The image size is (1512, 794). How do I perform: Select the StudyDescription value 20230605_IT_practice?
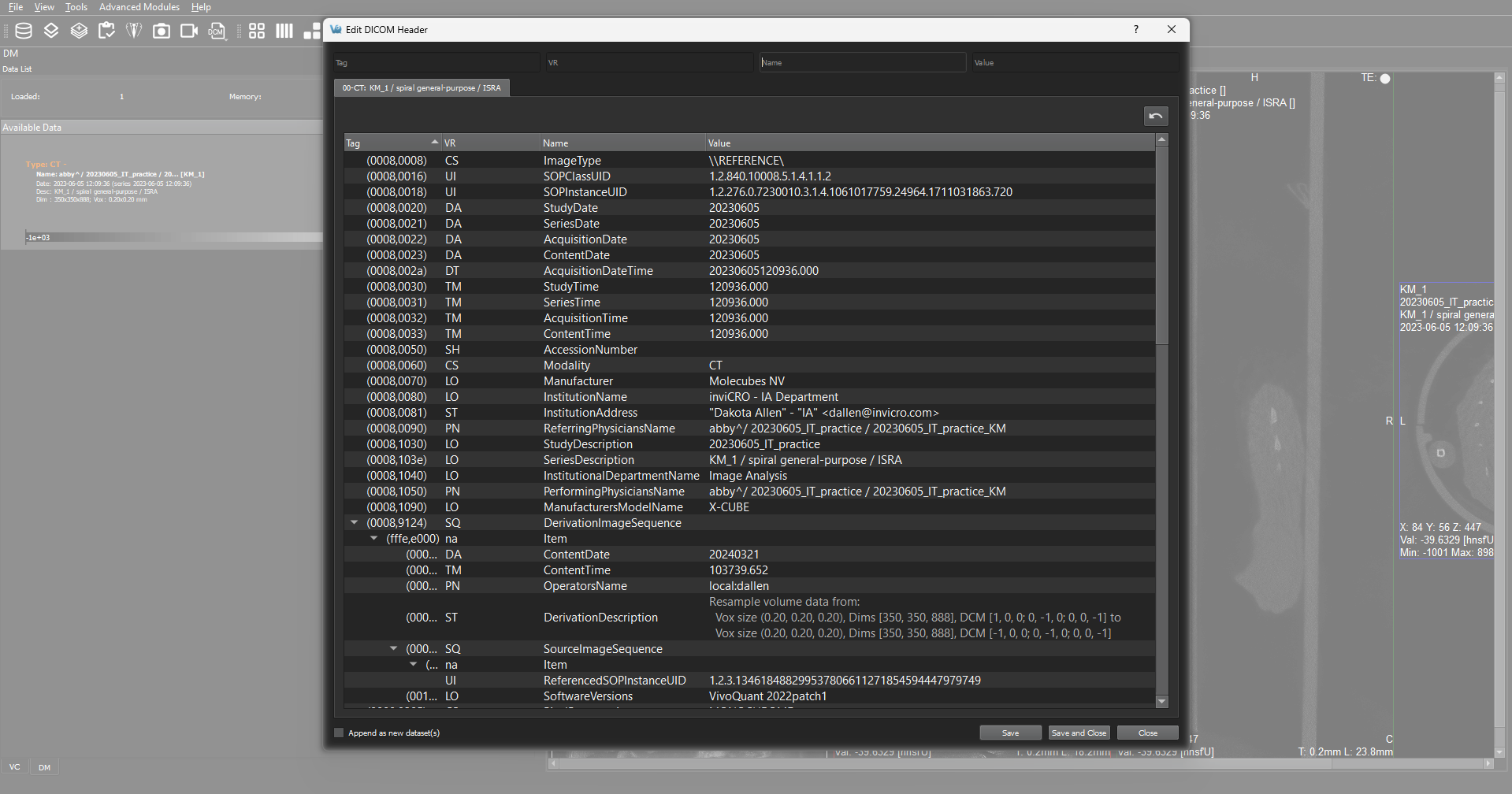[764, 444]
